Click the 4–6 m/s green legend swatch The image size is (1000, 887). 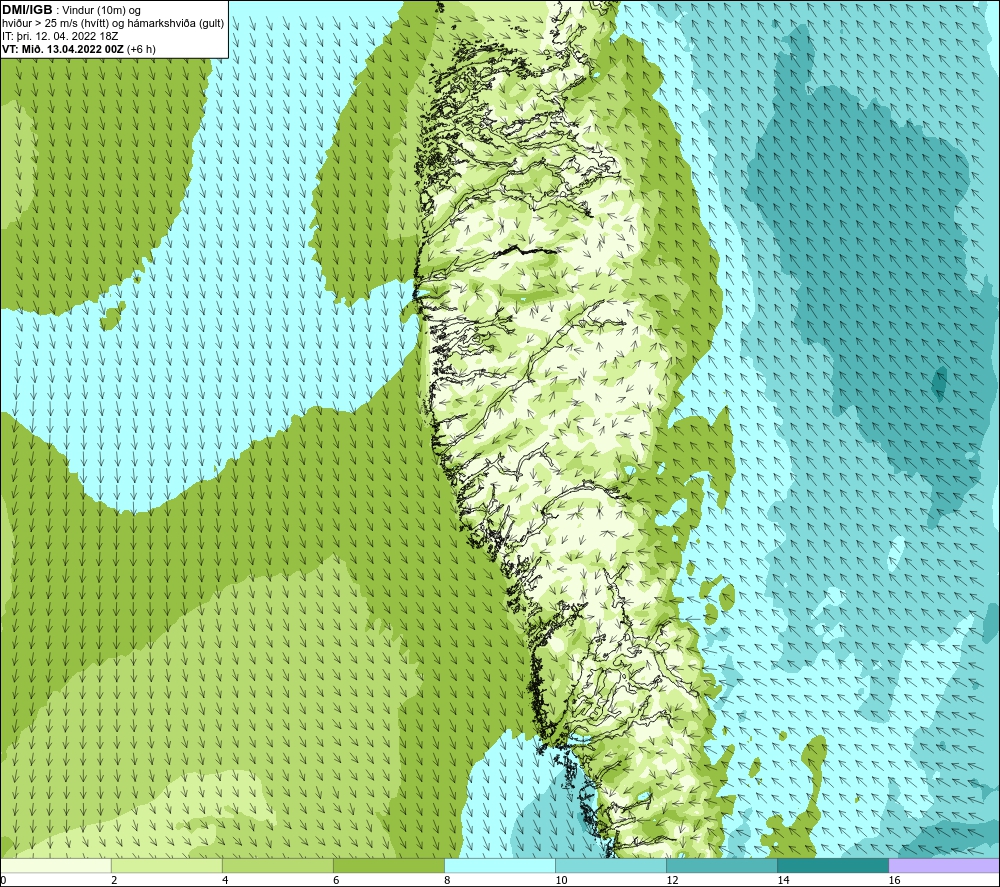tap(278, 865)
